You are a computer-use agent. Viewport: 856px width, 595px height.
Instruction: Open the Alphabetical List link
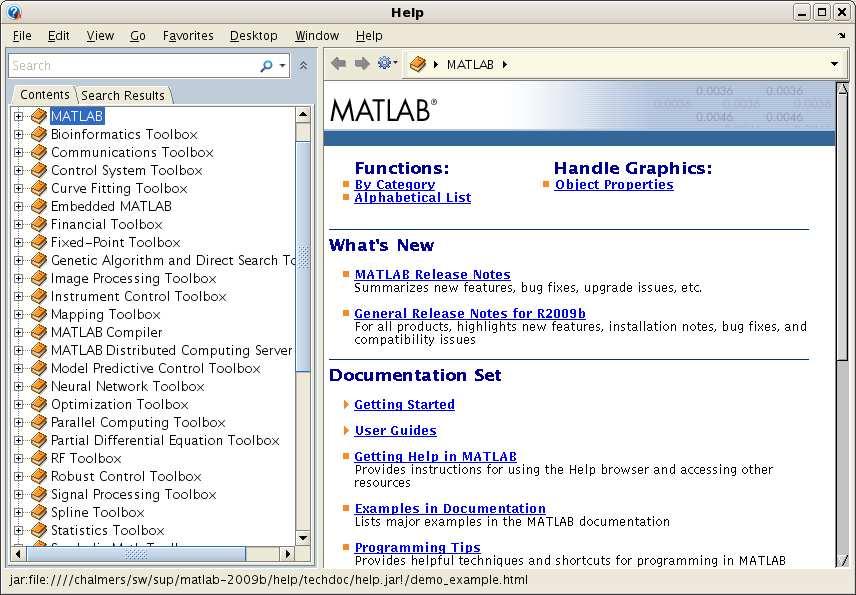point(412,198)
